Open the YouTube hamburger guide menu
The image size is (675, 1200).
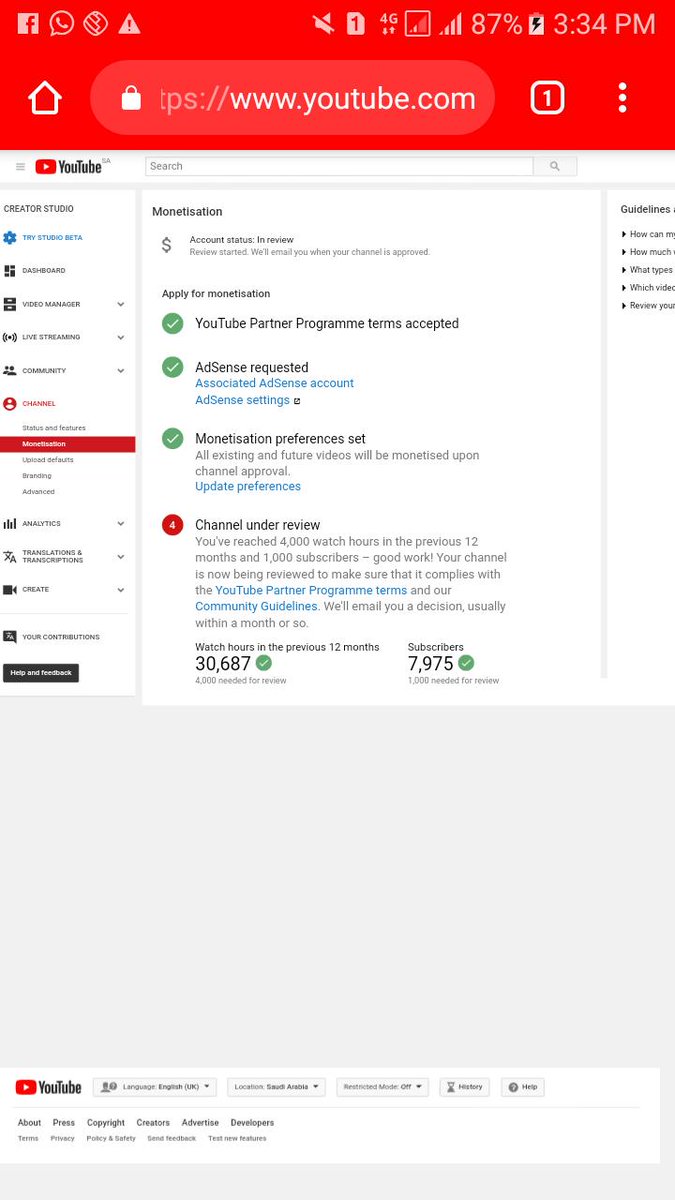(20, 167)
